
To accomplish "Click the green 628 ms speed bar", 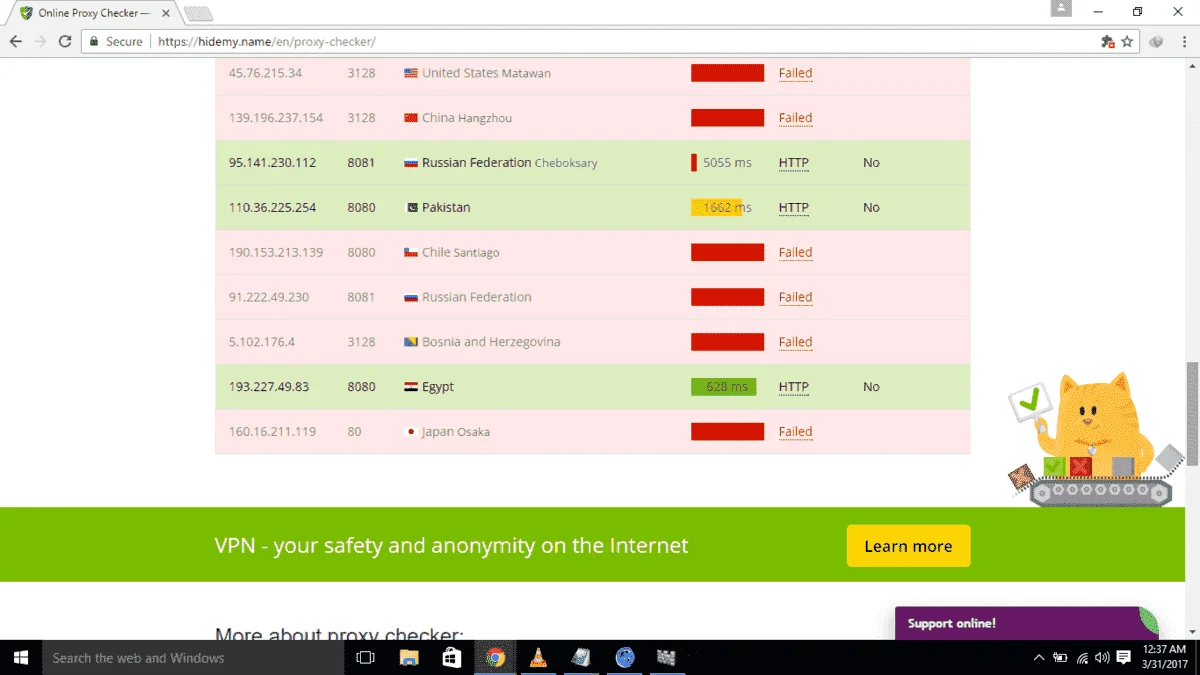I will click(723, 387).
